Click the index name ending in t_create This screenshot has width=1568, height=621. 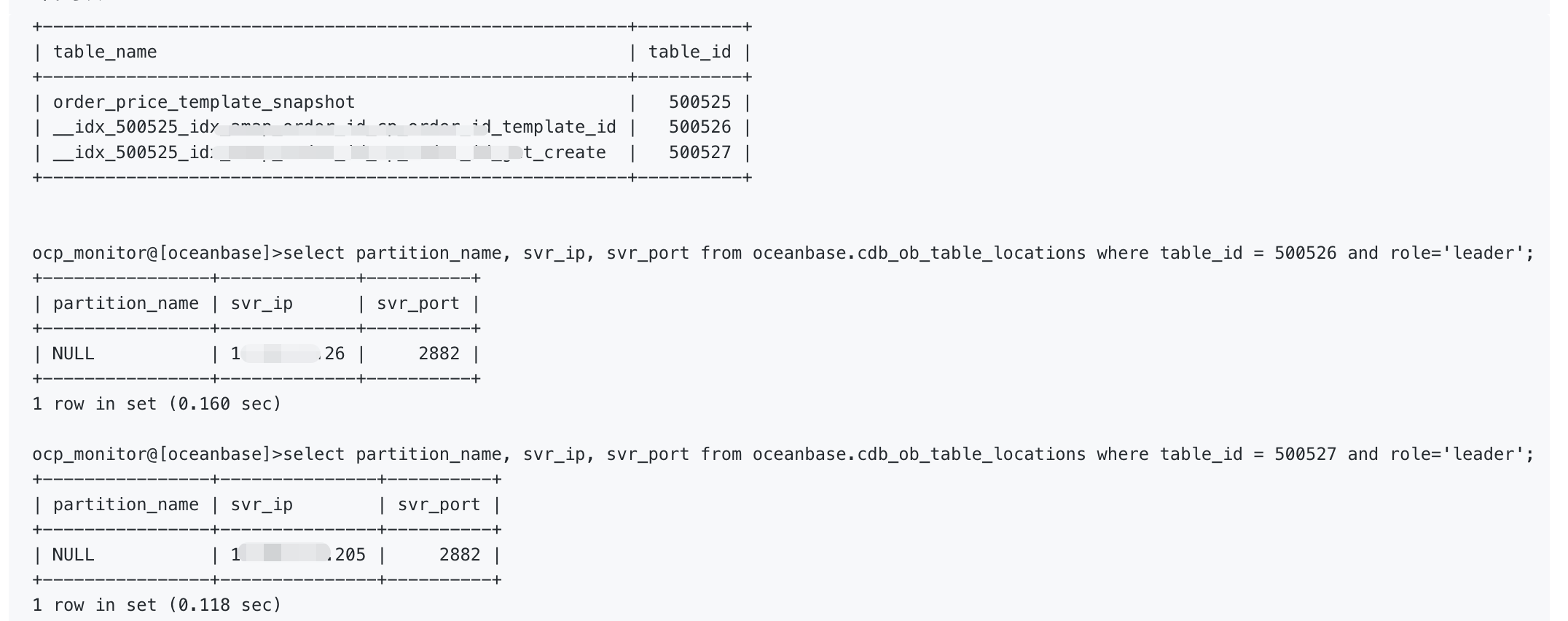[329, 152]
